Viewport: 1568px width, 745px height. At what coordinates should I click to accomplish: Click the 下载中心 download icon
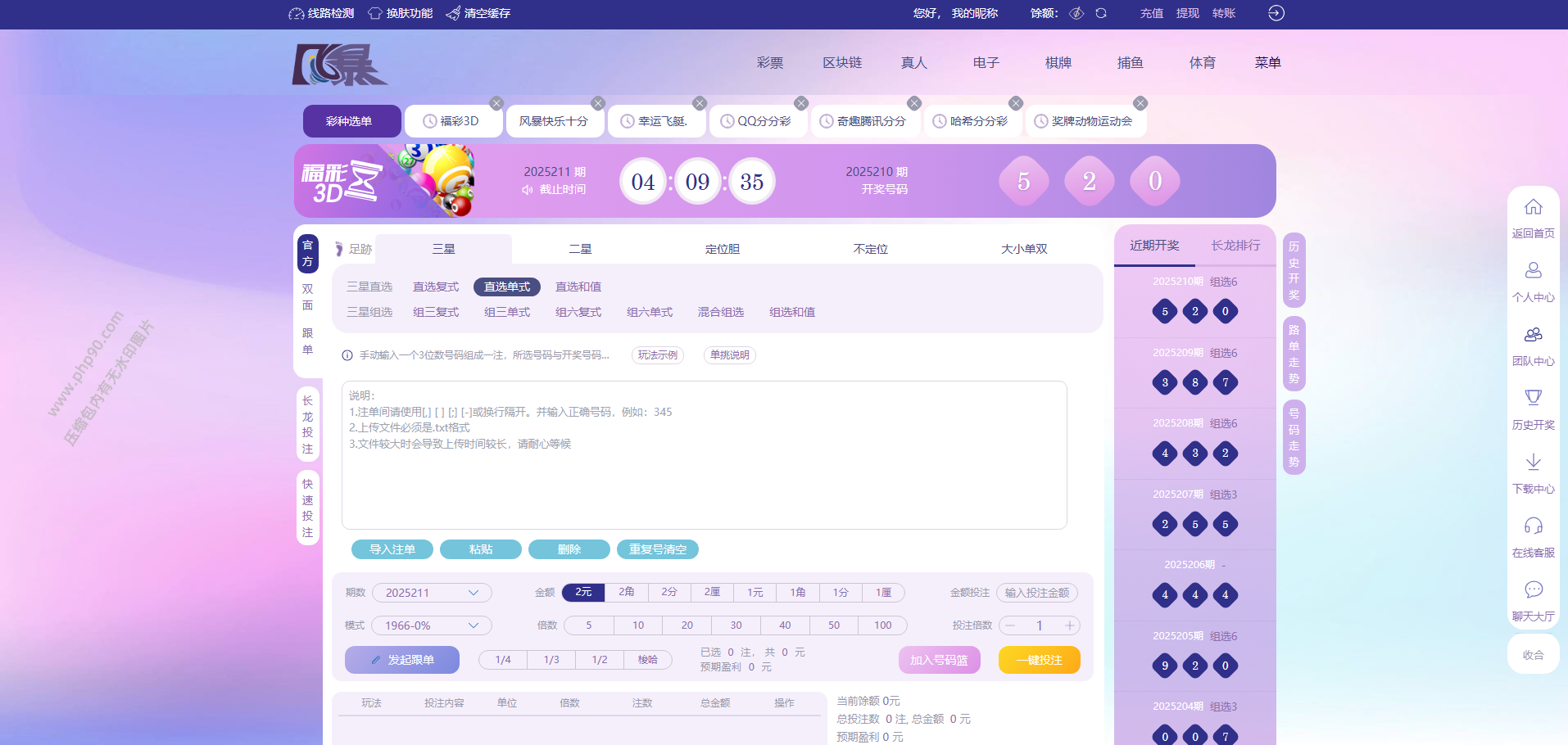pos(1533,463)
